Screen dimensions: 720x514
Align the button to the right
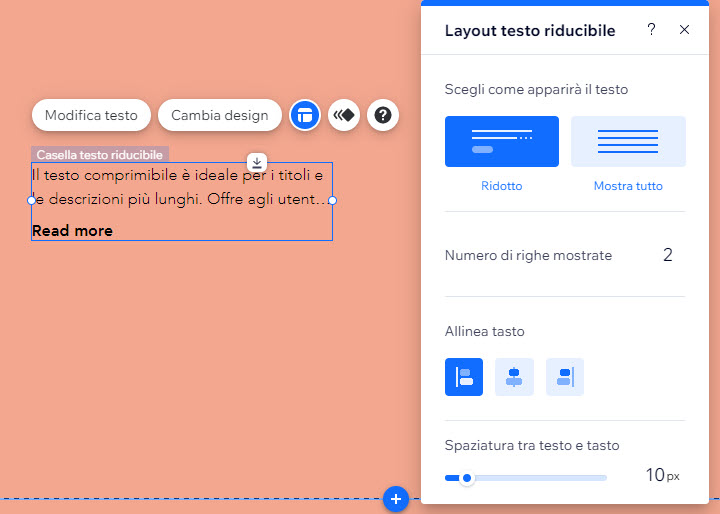coord(565,377)
